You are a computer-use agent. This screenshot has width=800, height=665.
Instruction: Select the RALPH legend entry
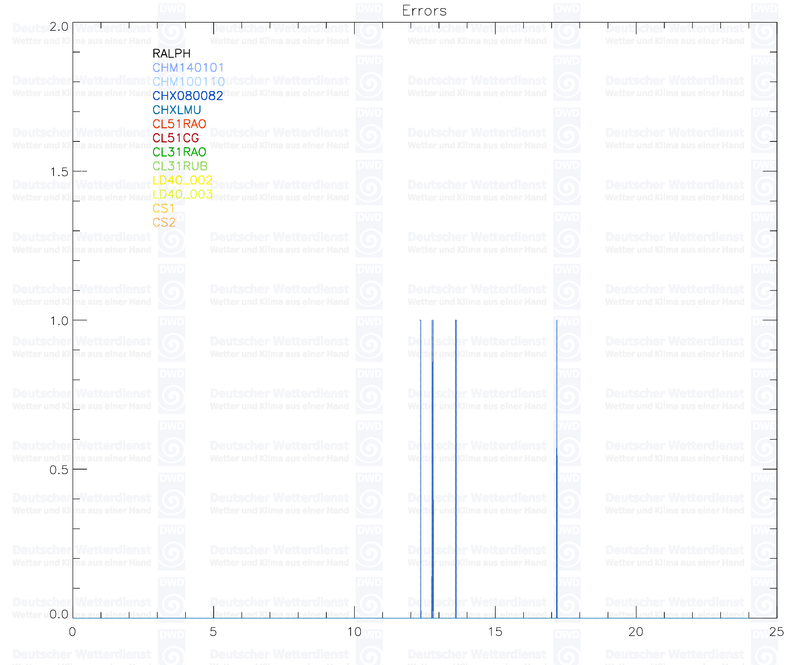pyautogui.click(x=171, y=54)
